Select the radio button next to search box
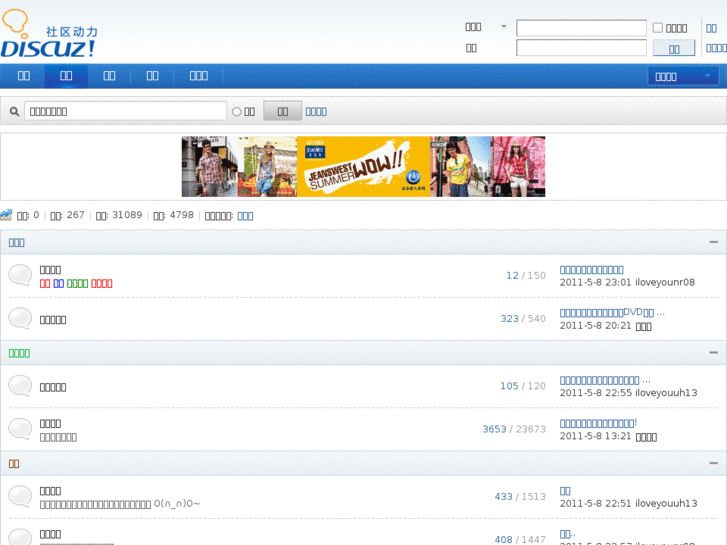 click(236, 112)
